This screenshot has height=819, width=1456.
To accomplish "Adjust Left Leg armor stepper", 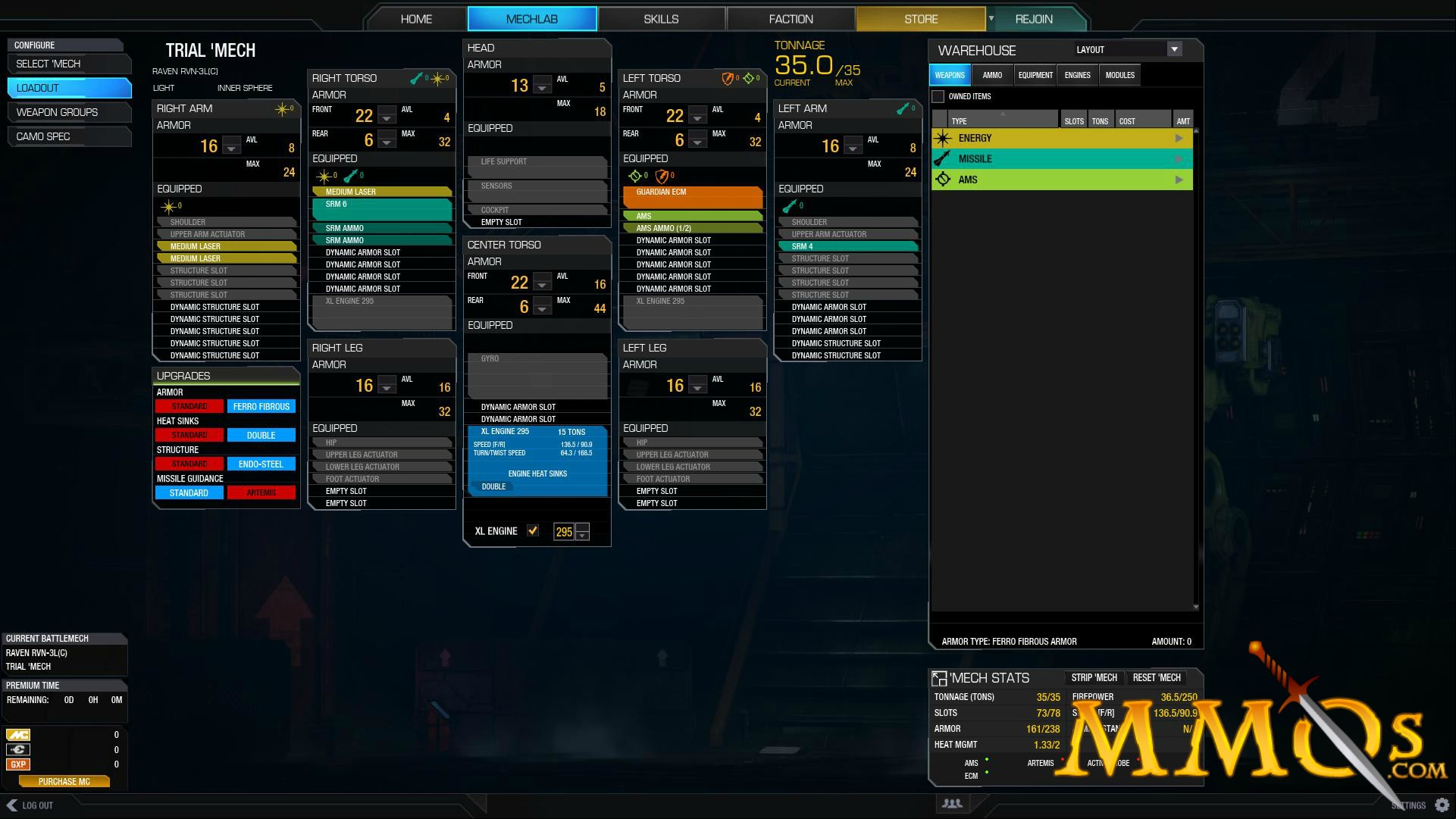I will pos(697,385).
